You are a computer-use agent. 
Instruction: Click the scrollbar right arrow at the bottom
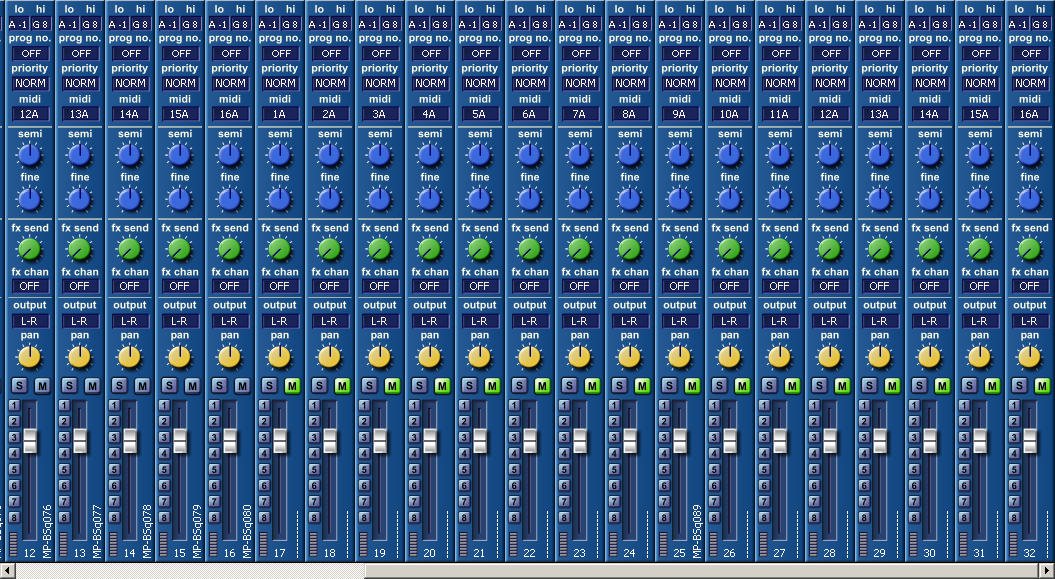pyautogui.click(x=1048, y=572)
